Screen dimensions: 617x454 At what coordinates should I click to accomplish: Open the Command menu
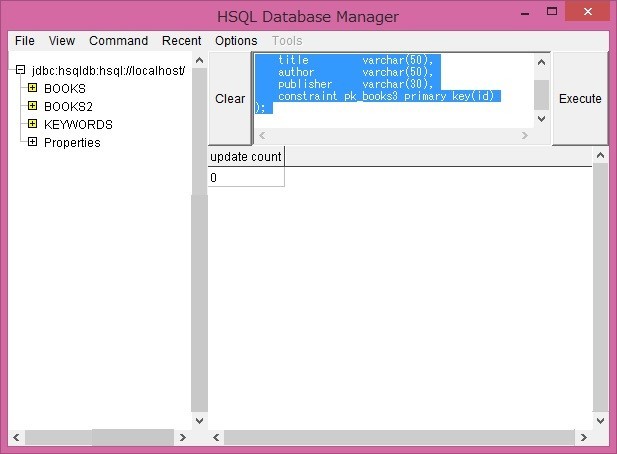click(118, 41)
